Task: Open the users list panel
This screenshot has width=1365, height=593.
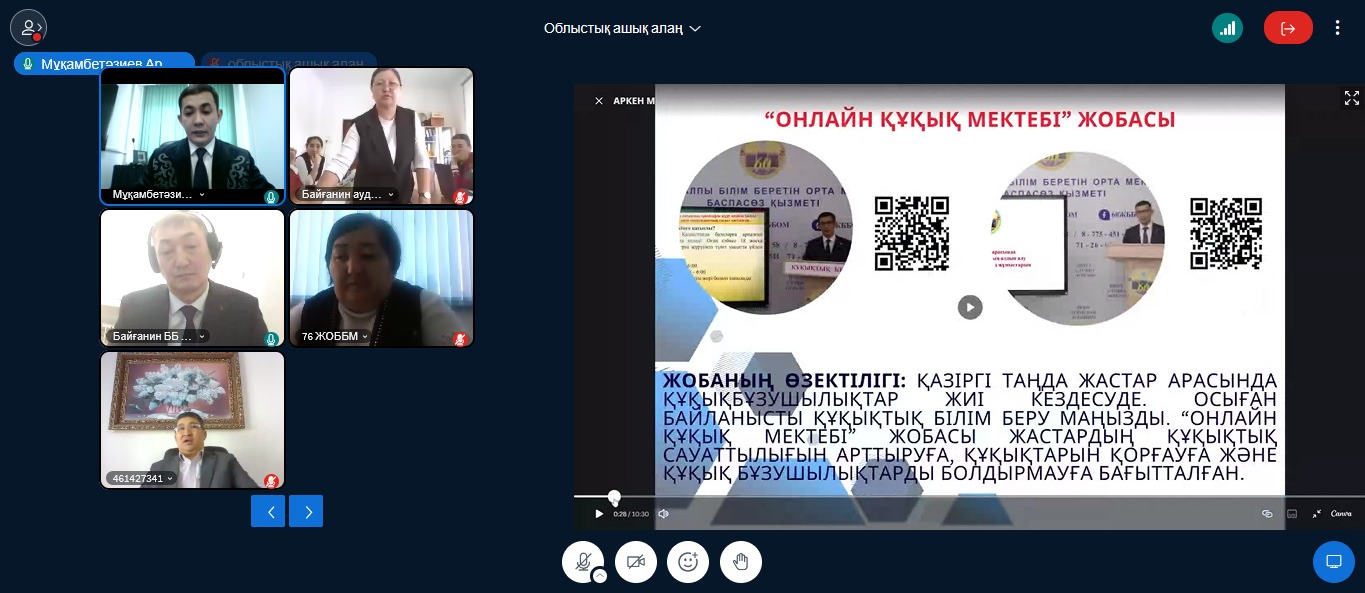Action: pos(28,28)
